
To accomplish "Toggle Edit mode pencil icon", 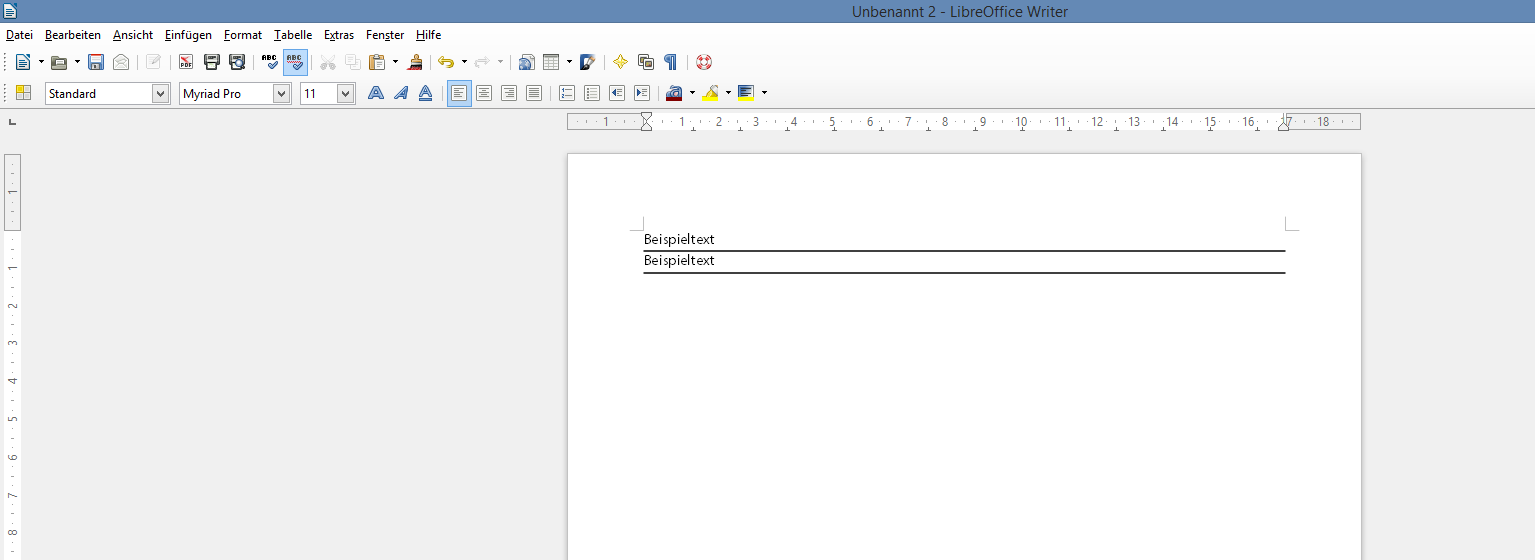I will pyautogui.click(x=153, y=62).
